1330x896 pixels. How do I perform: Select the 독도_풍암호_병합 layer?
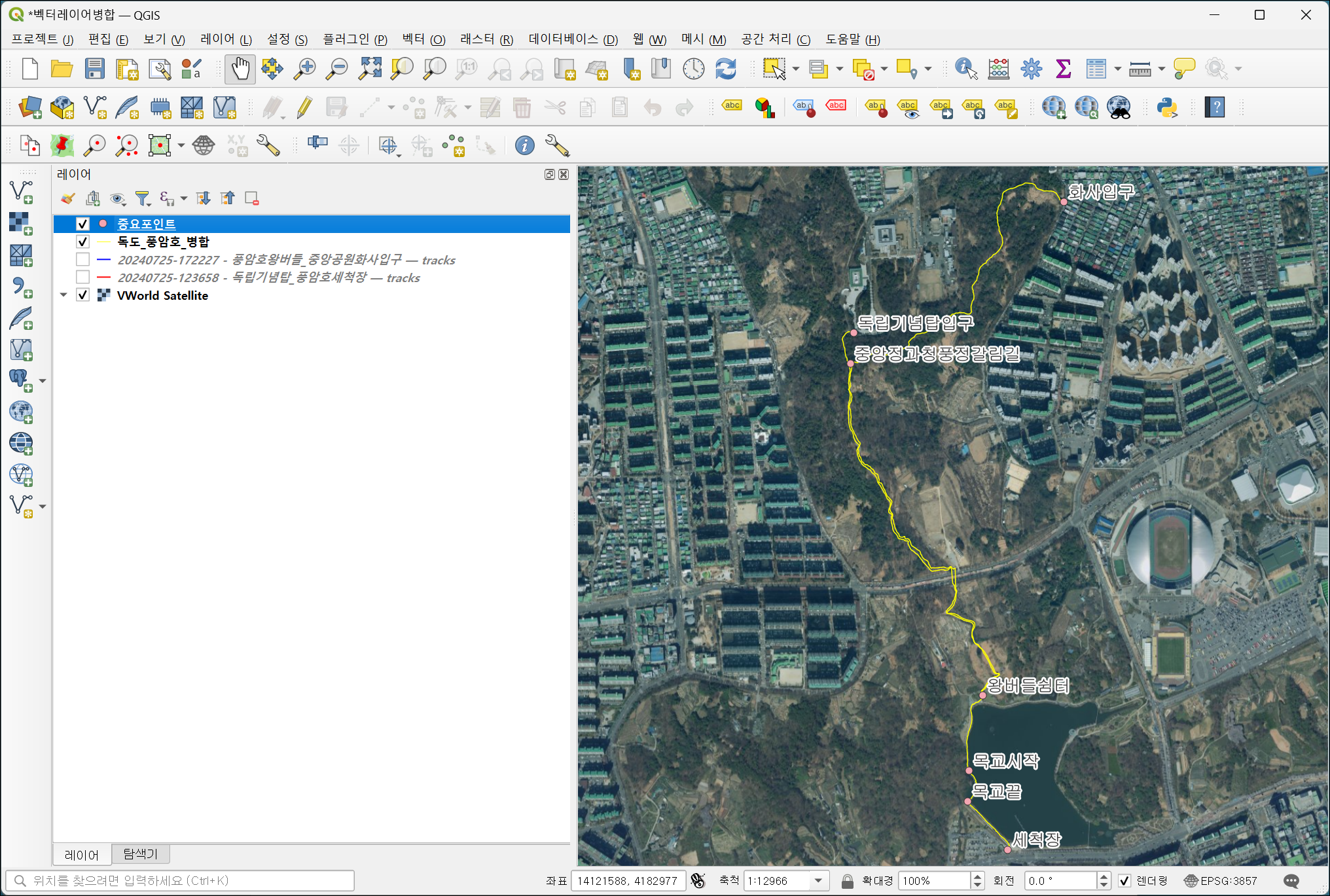163,242
